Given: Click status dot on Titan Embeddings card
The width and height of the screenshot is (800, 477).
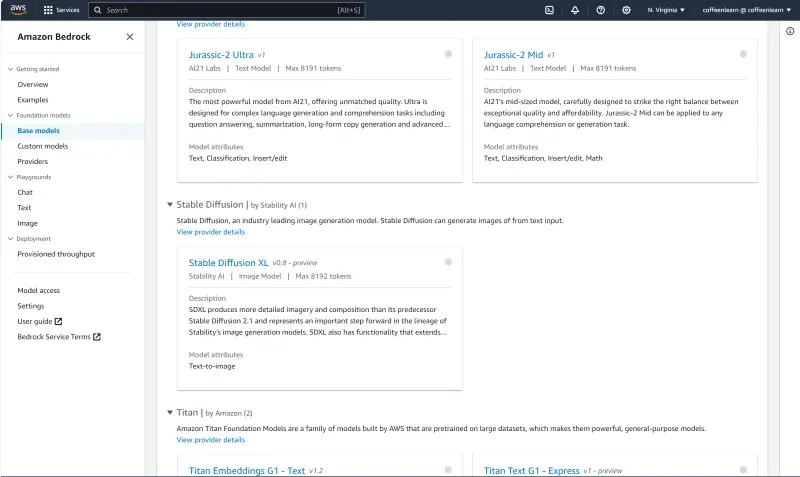Looking at the screenshot, I should pos(448,470).
